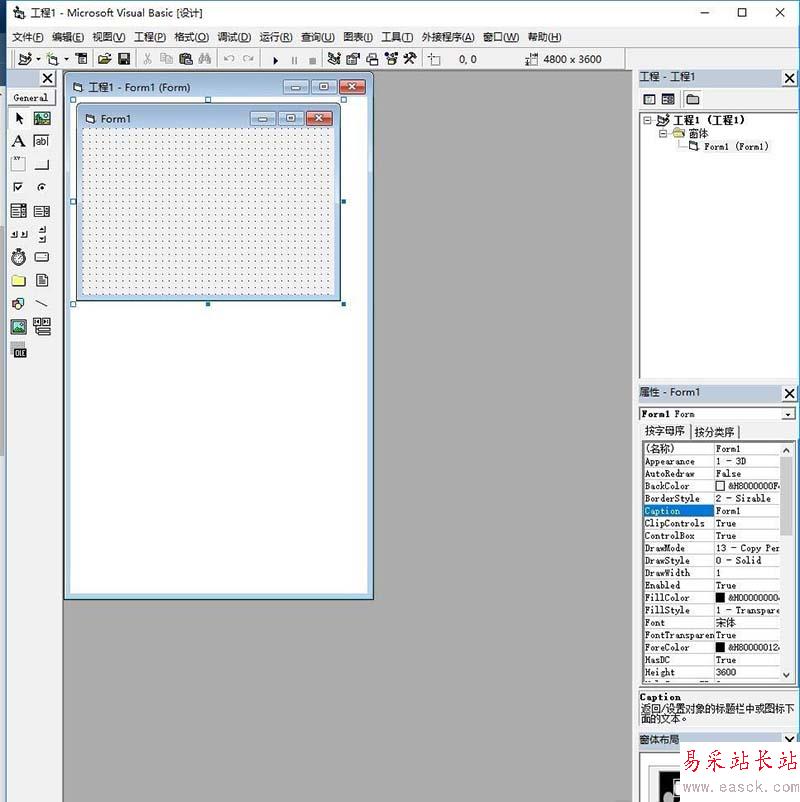
Task: Open 外接程序(A) menu
Action: tap(448, 37)
